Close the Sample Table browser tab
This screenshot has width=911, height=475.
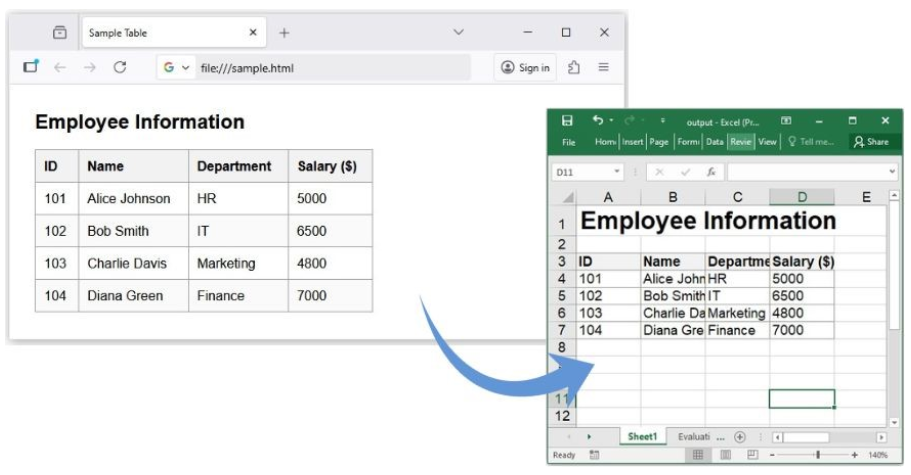click(x=253, y=33)
